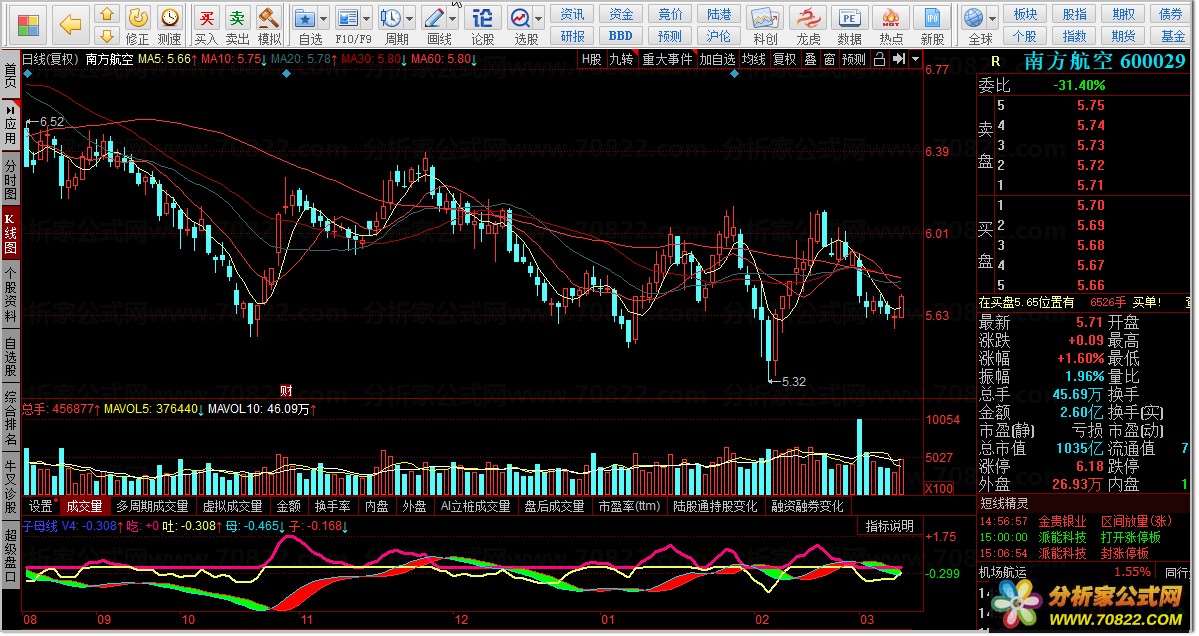
Task: Open the chart header dropdown triangle
Action: coord(915,59)
